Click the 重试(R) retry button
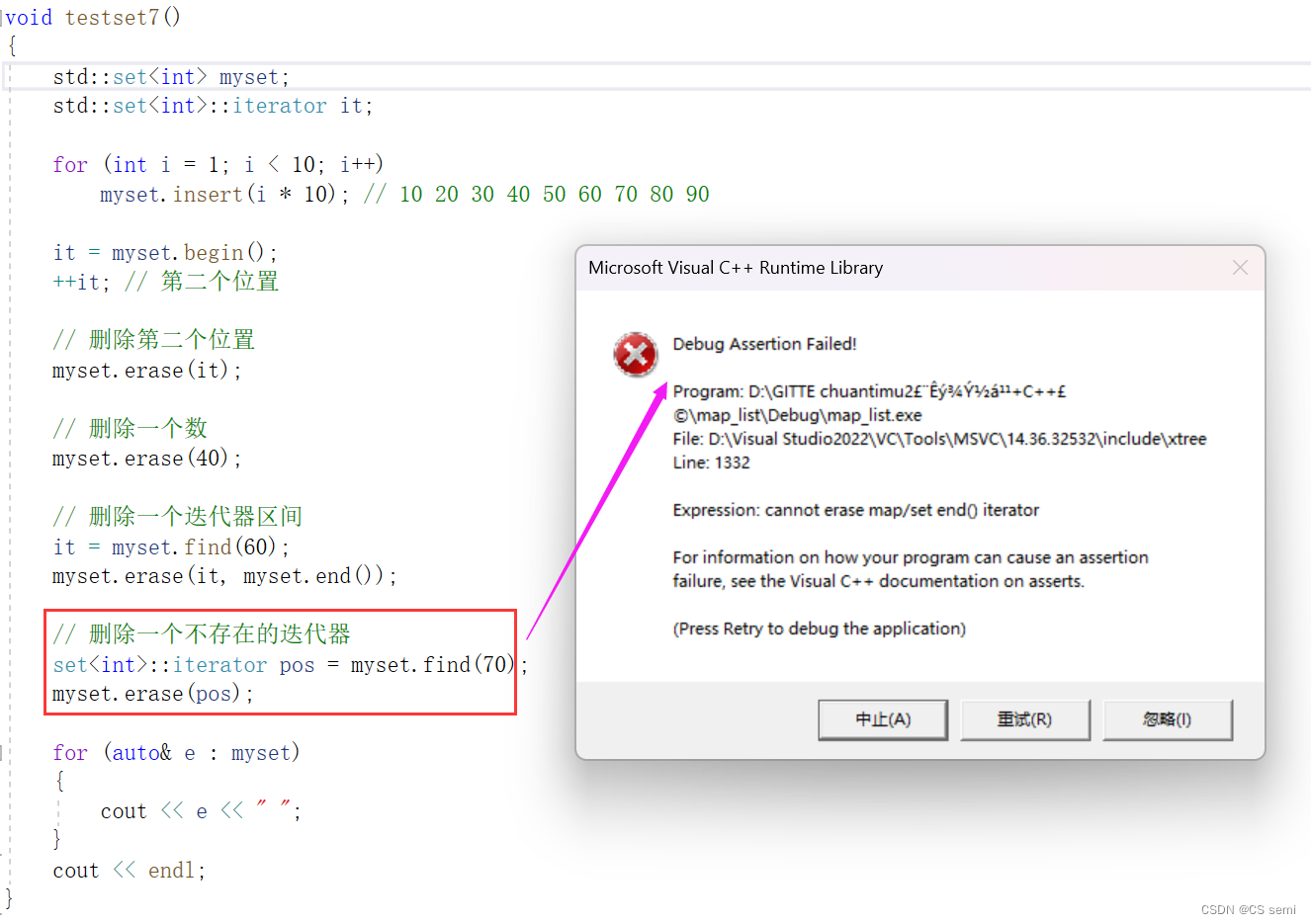 pos(1025,719)
